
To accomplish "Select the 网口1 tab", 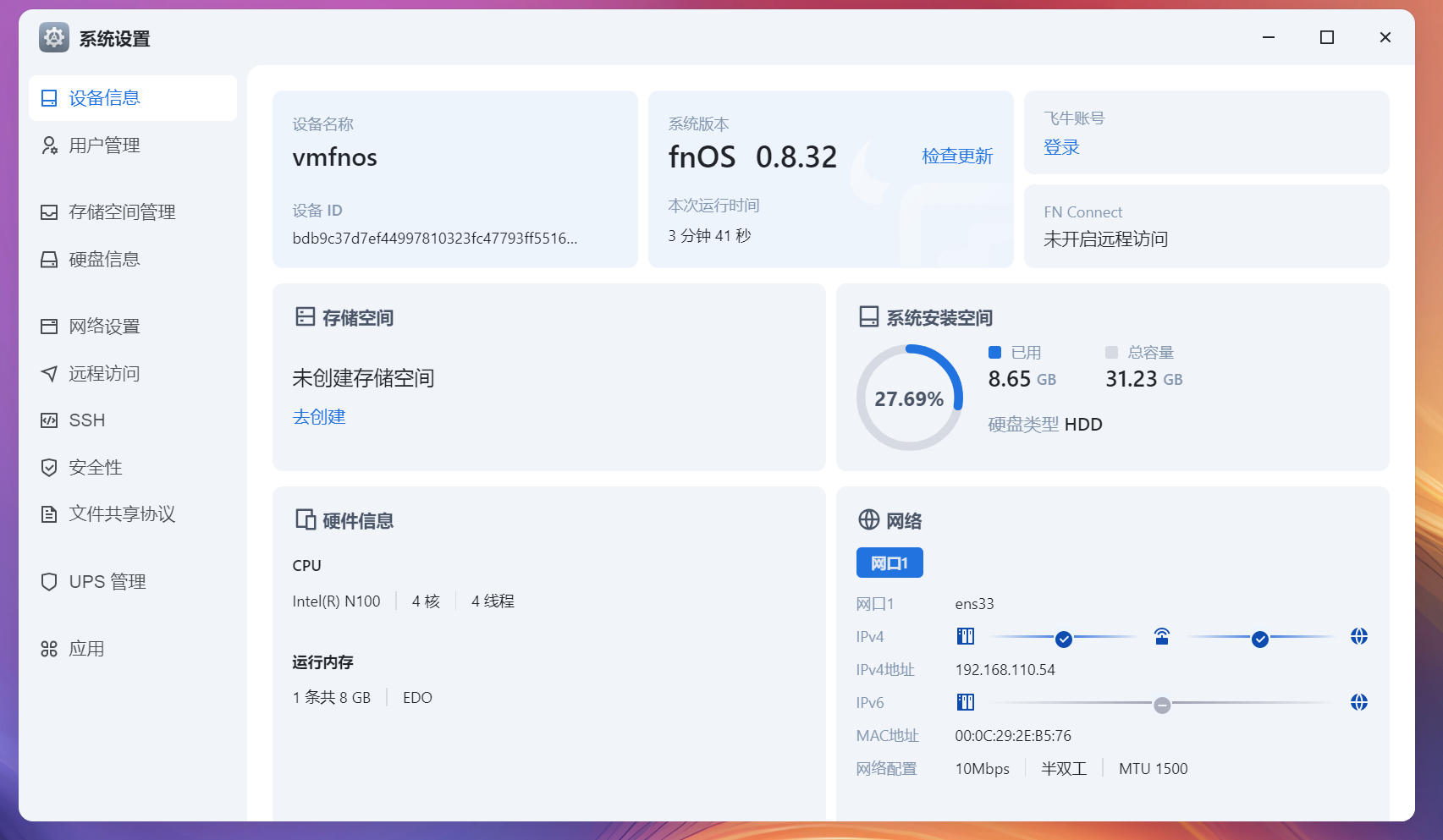I will point(889,563).
